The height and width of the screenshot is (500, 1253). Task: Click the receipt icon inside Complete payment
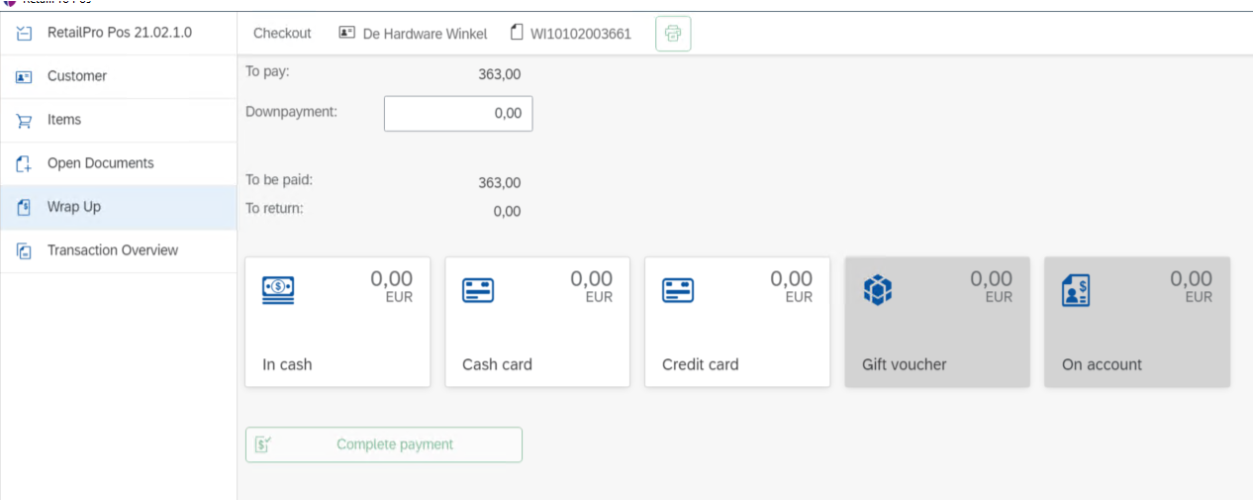[262, 445]
